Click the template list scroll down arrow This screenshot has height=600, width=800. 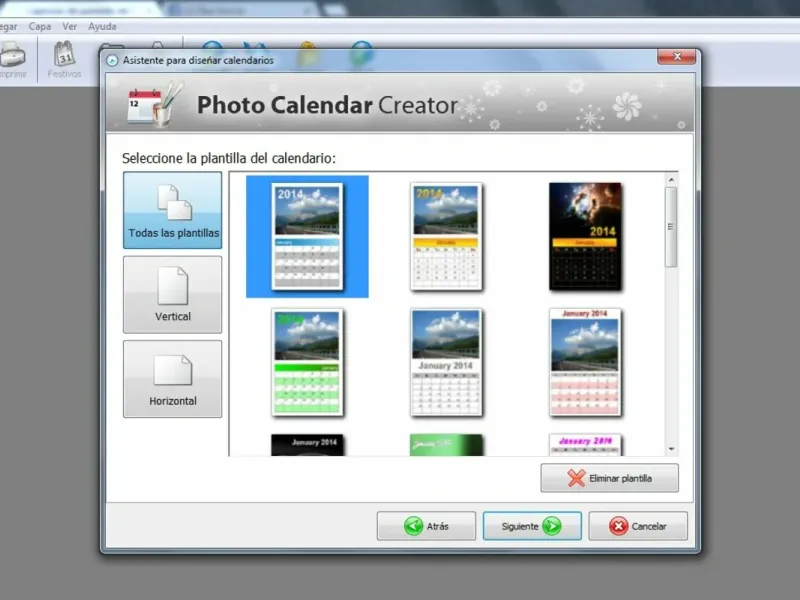point(671,449)
